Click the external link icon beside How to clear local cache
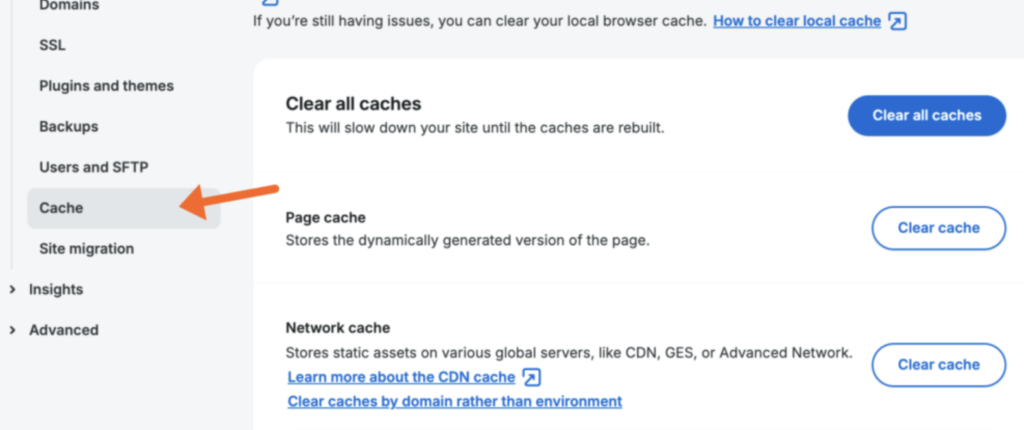This screenshot has width=1024, height=430. click(x=899, y=22)
